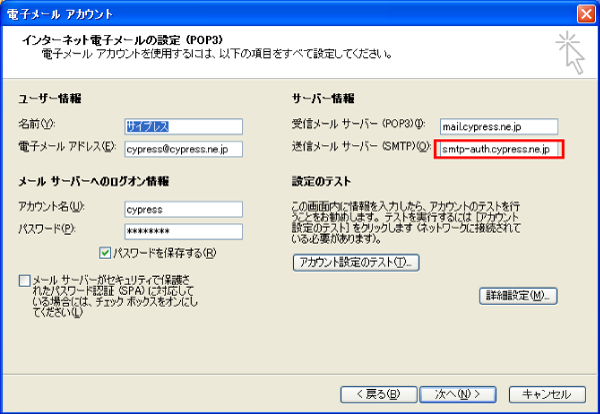The height and width of the screenshot is (414, 600).
Task: Click the 送信メール サーバー (SMTP) label
Action: (362, 147)
